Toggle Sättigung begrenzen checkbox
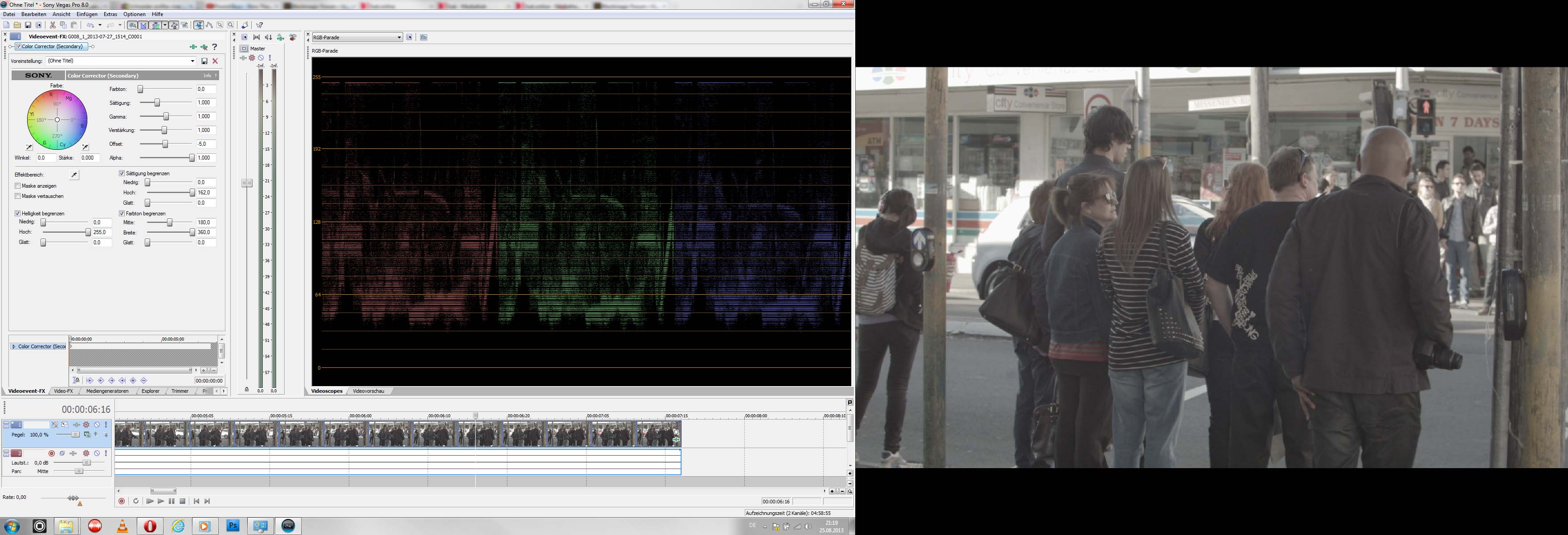This screenshot has width=1568, height=535. [x=122, y=173]
